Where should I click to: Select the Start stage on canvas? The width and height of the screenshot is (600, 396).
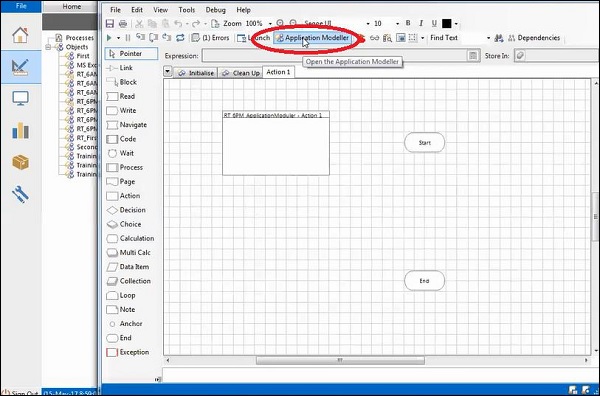point(424,143)
